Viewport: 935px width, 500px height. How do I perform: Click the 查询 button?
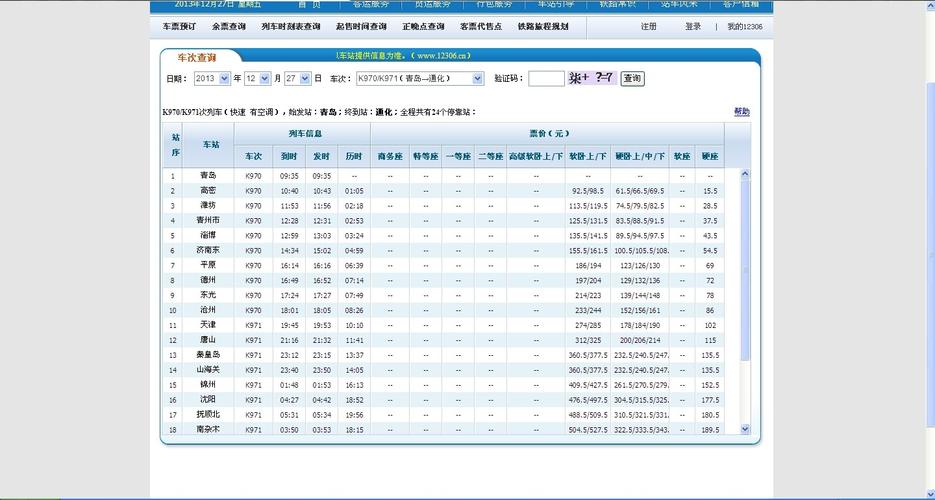pyautogui.click(x=632, y=78)
